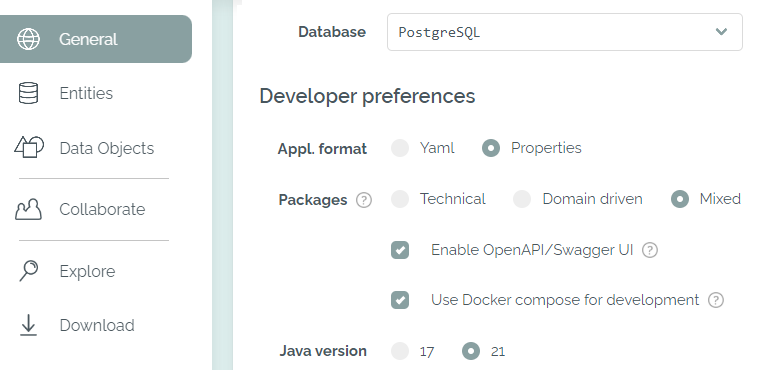This screenshot has width=760, height=370.
Task: Select Java version 21
Action: 471,351
